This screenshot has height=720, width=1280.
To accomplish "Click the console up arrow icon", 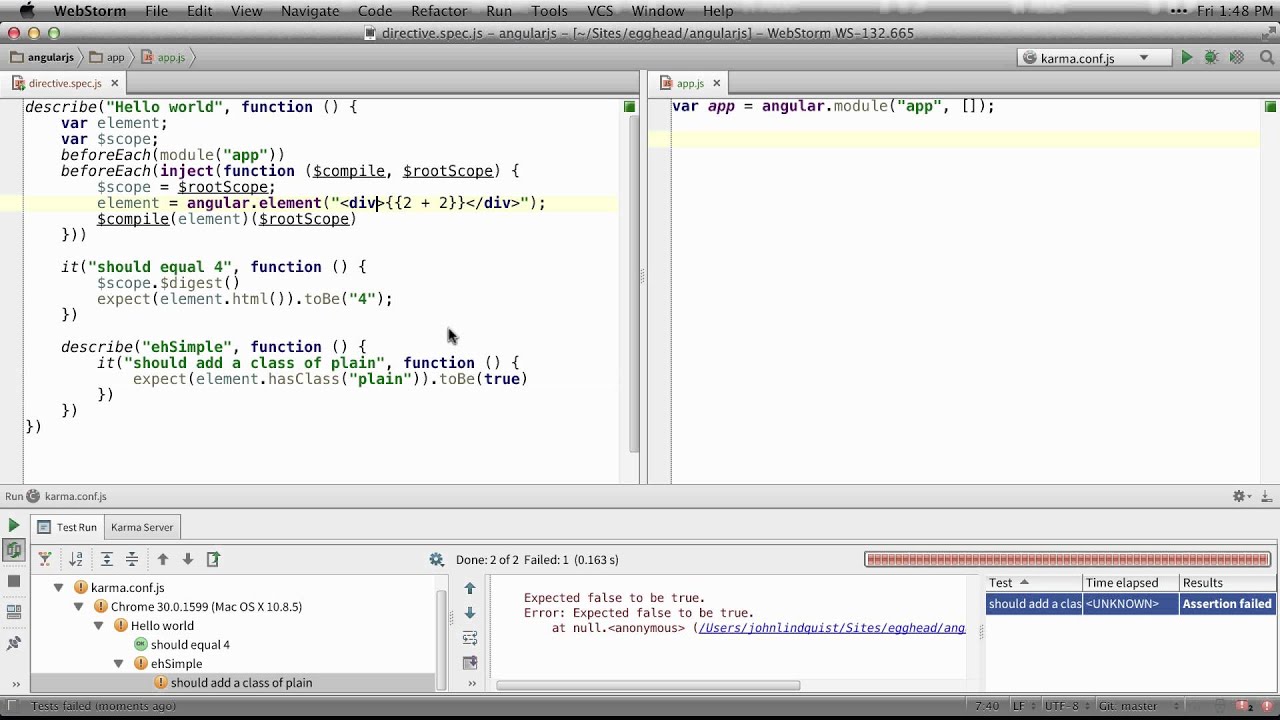I will click(x=470, y=589).
